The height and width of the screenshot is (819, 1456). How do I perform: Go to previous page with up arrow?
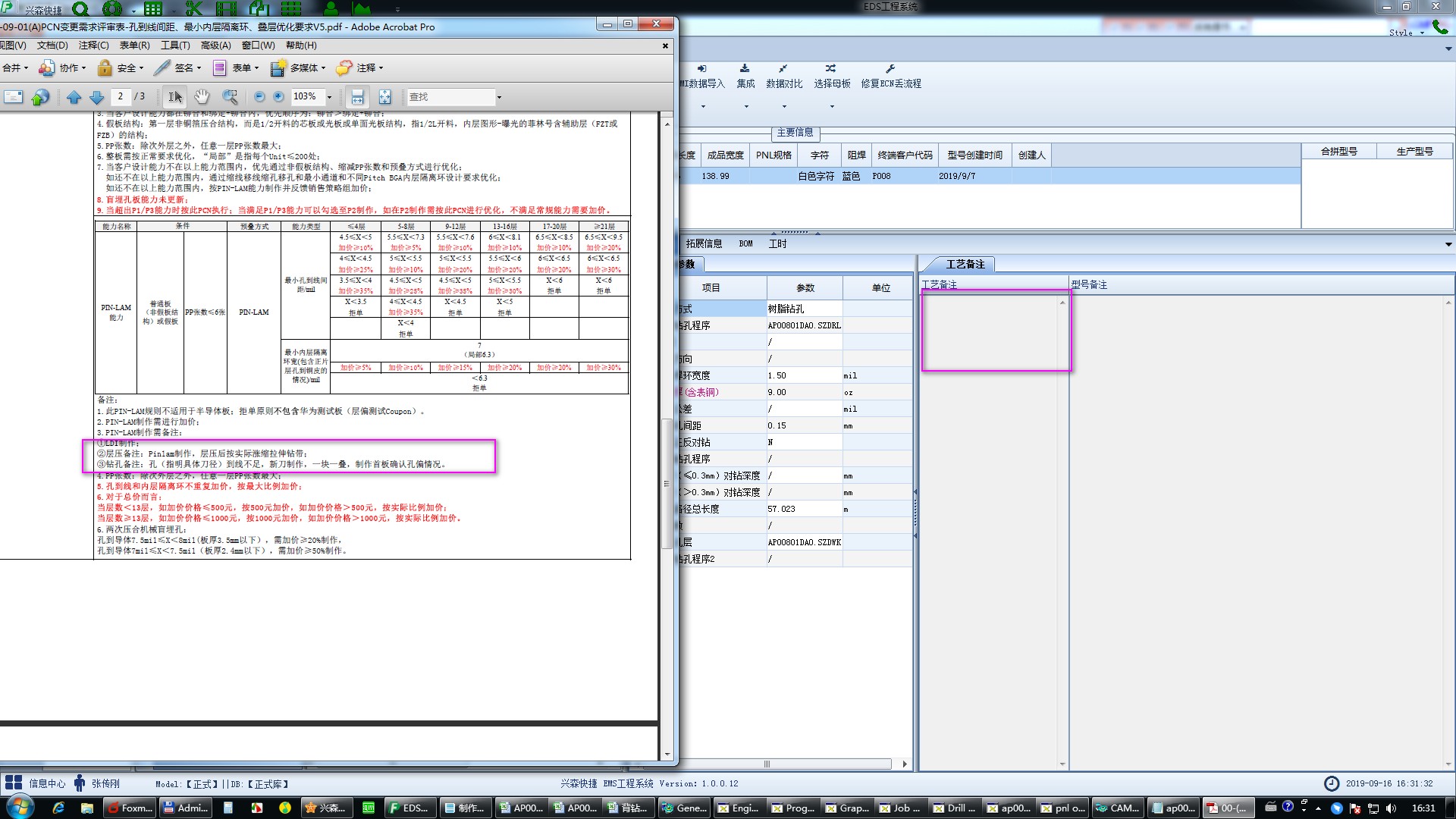pos(74,97)
